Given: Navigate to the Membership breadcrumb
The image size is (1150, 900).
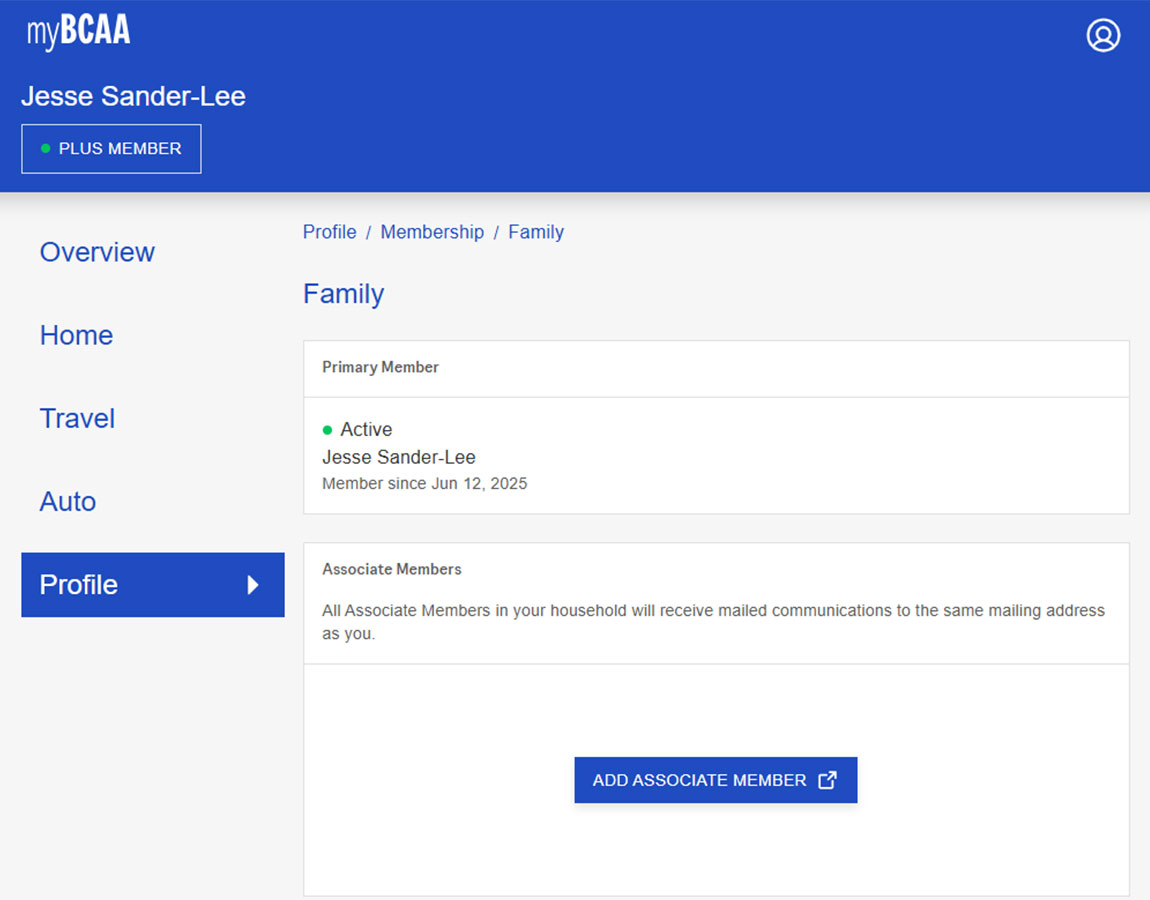Looking at the screenshot, I should coord(432,232).
